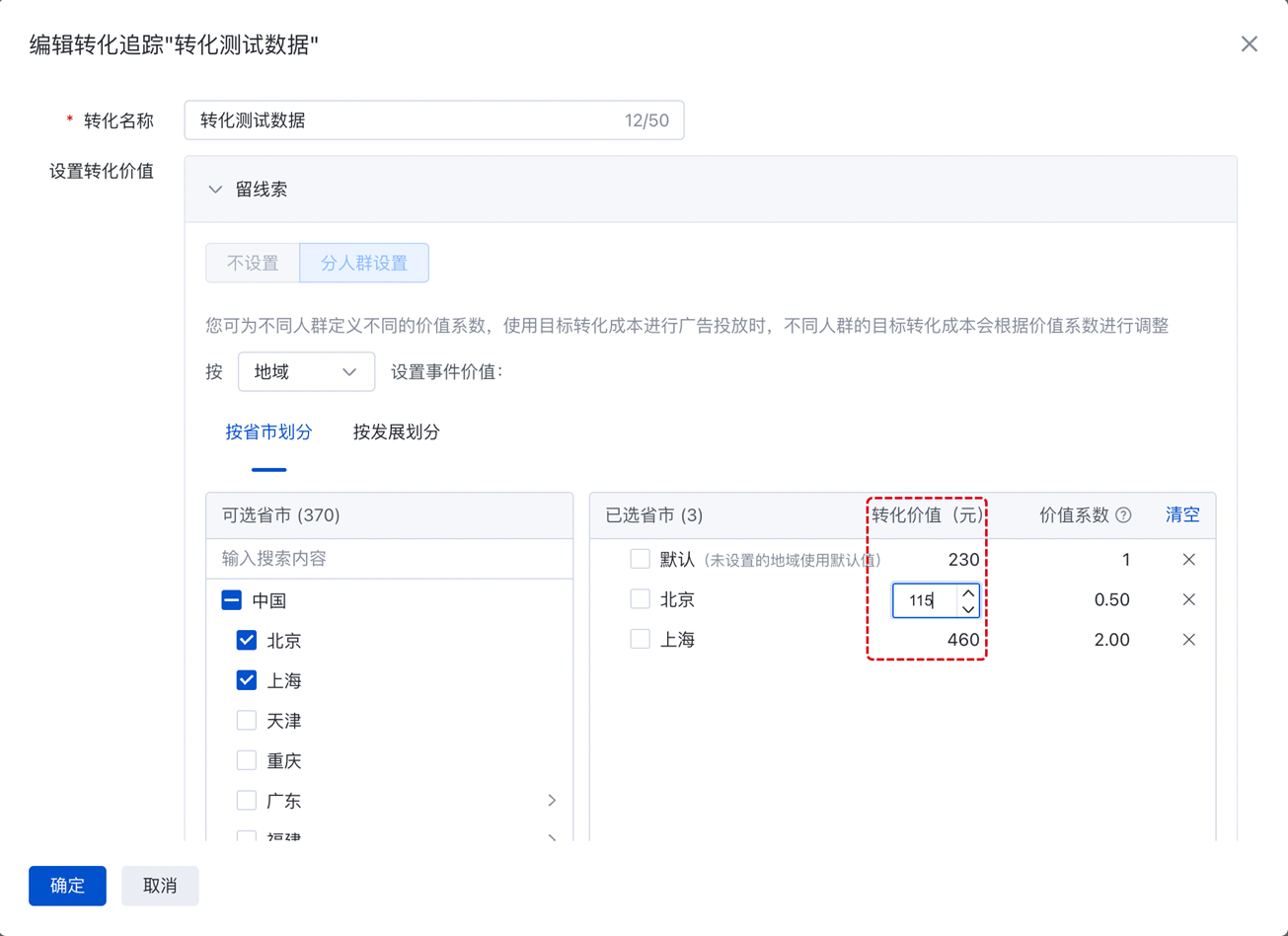
Task: Expand the 广东 province arrow
Action: coord(552,801)
